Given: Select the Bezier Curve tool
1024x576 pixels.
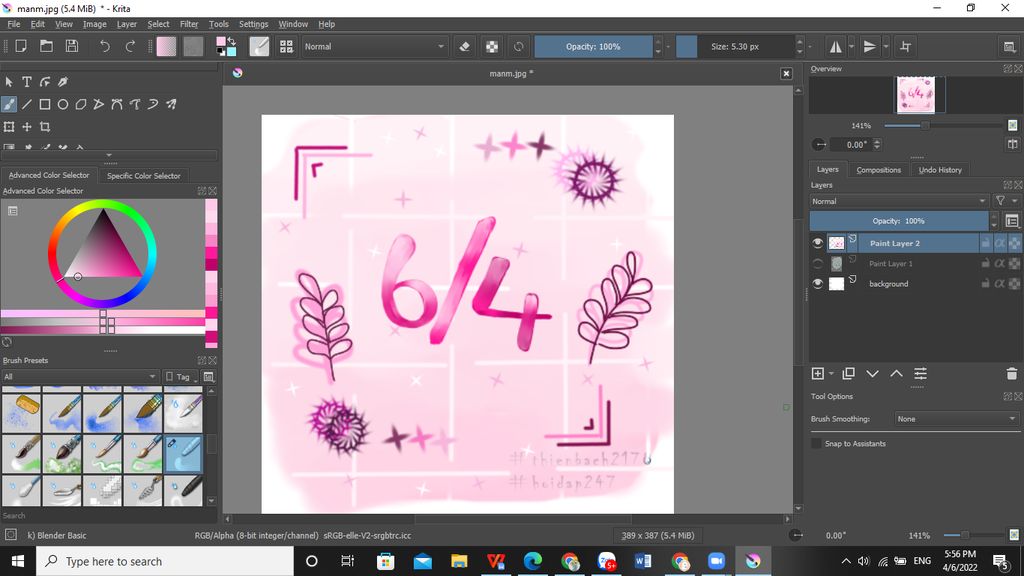Looking at the screenshot, I should point(116,104).
